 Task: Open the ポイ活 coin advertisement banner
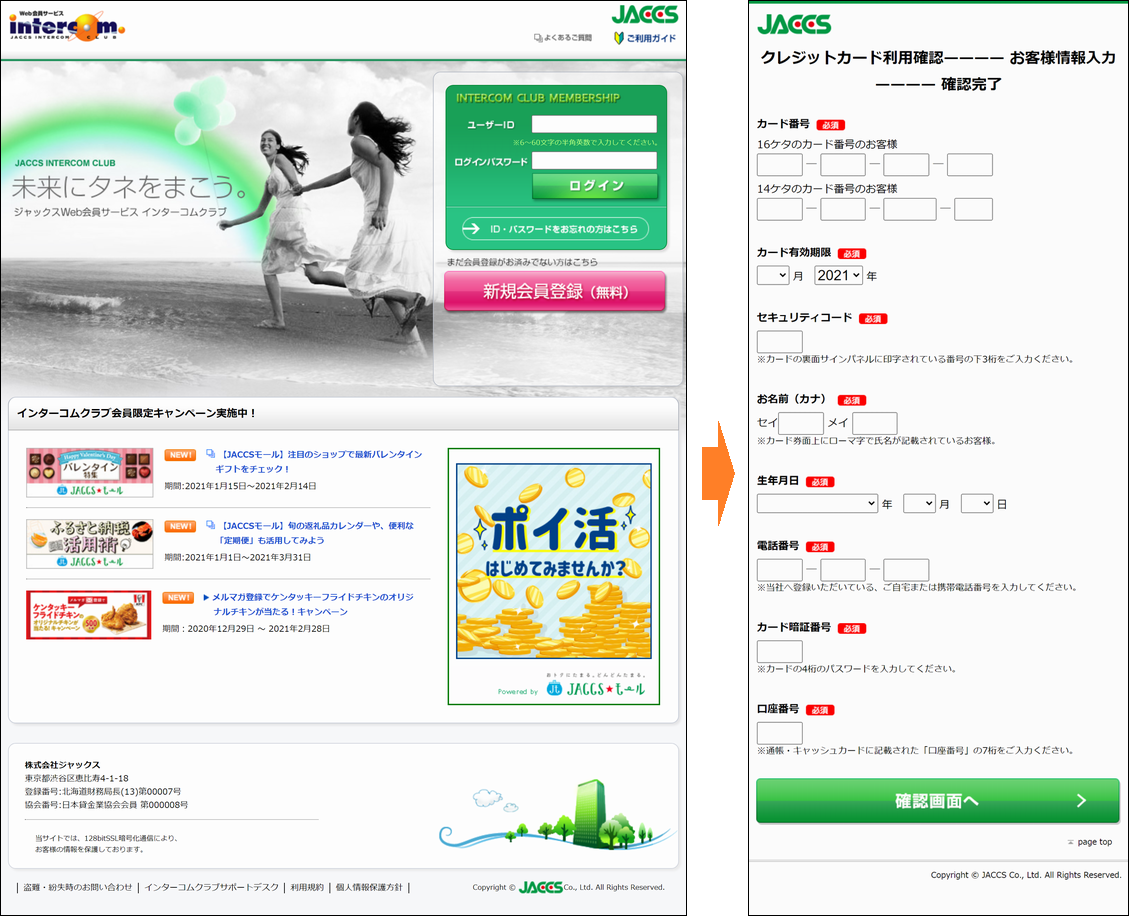(x=553, y=560)
